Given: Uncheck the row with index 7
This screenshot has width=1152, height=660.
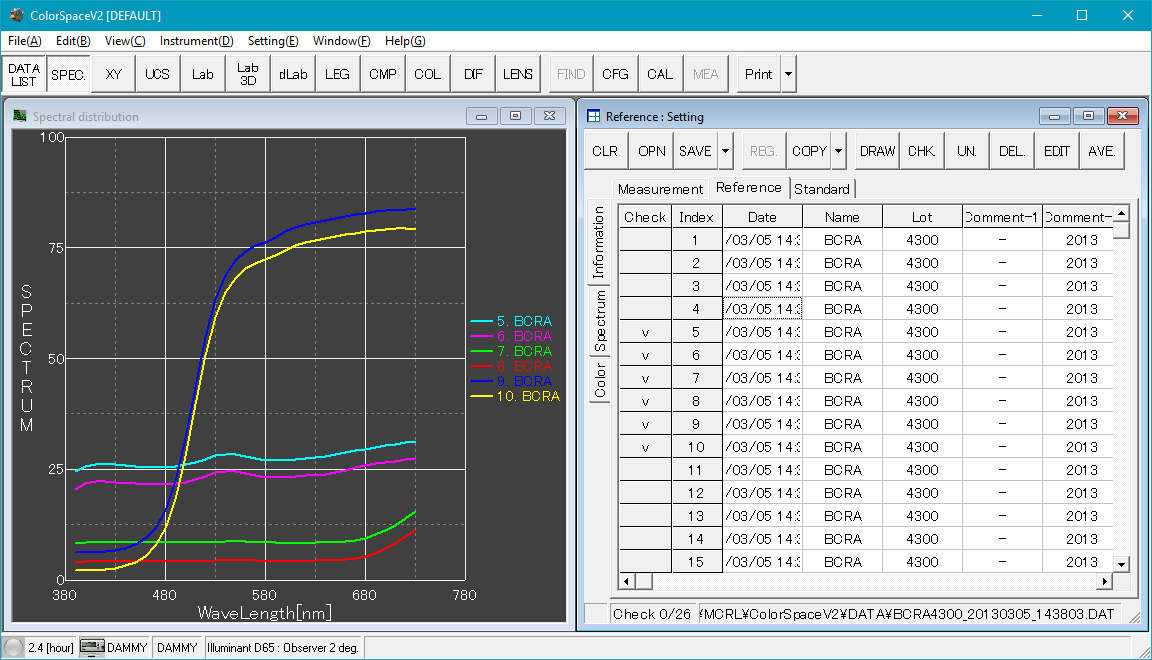Looking at the screenshot, I should (x=645, y=378).
